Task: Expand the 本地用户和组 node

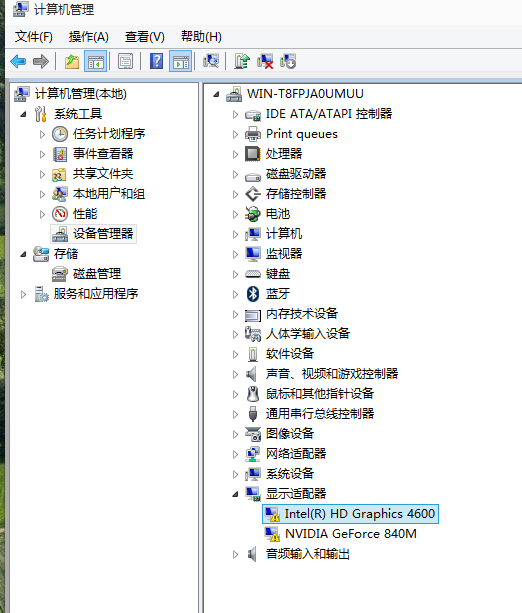Action: tap(42, 194)
